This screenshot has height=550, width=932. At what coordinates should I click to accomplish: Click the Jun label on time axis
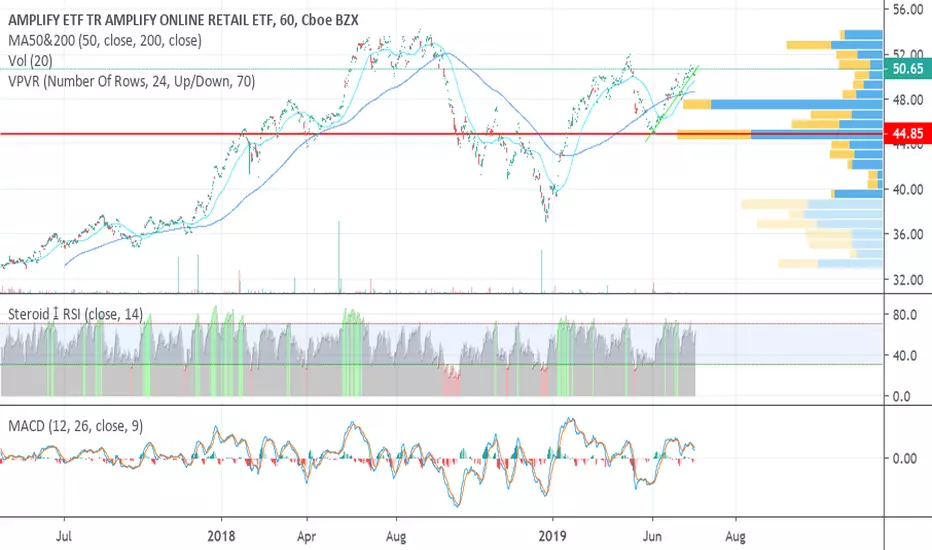652,536
